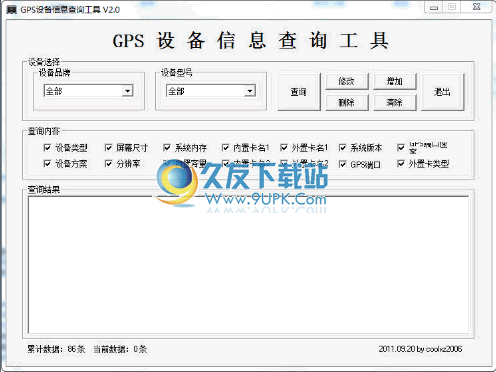Click the 退出 button to exit
The height and width of the screenshot is (372, 496).
coord(443,92)
